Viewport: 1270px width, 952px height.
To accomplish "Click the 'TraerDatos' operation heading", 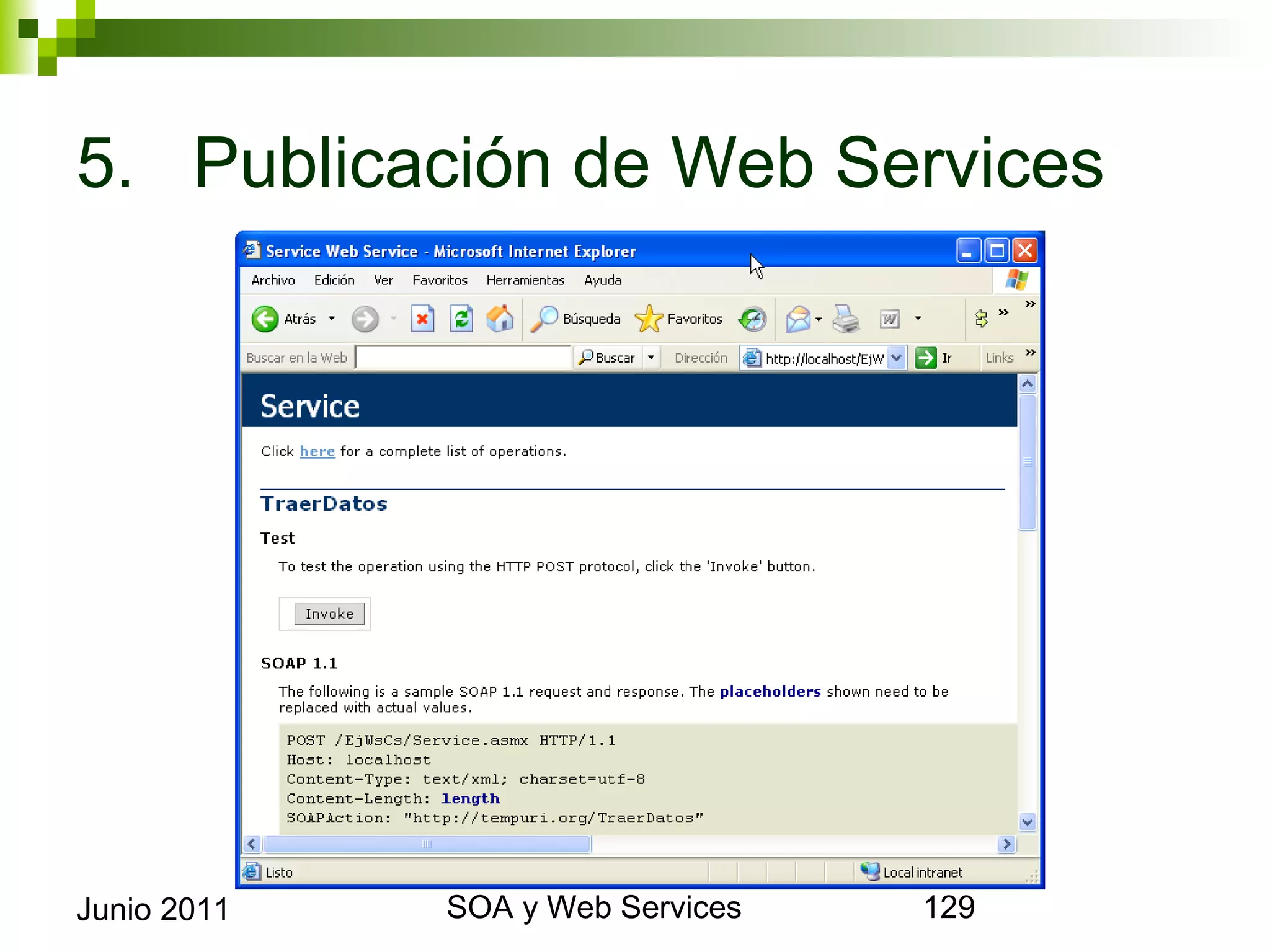I will [x=324, y=503].
